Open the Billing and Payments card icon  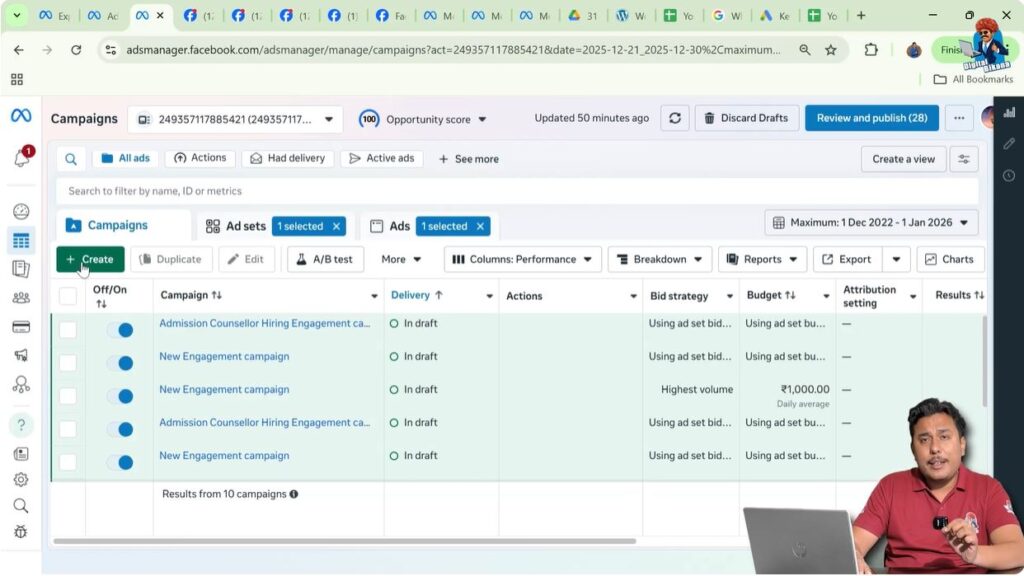coord(21,324)
